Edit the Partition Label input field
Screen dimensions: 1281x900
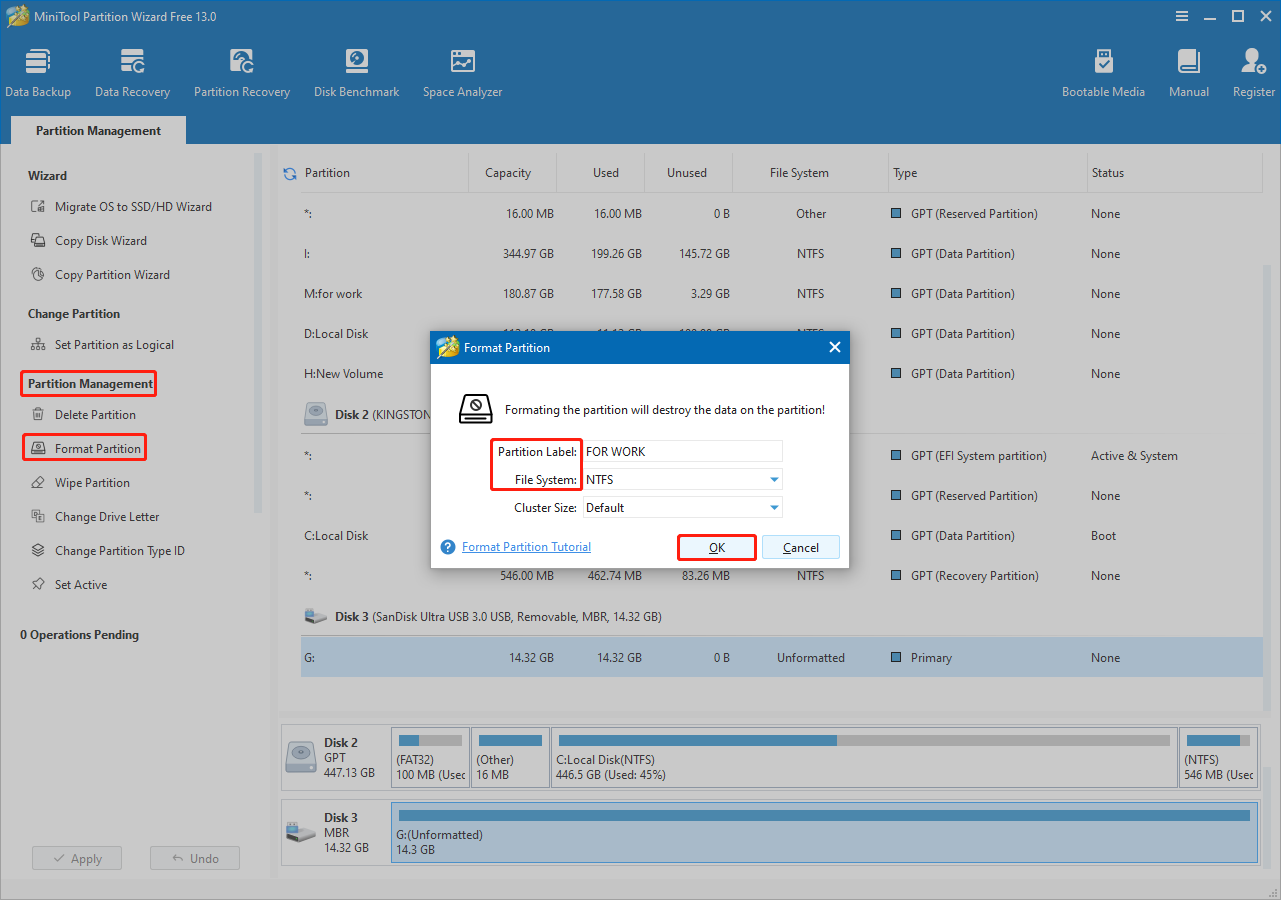pos(682,451)
